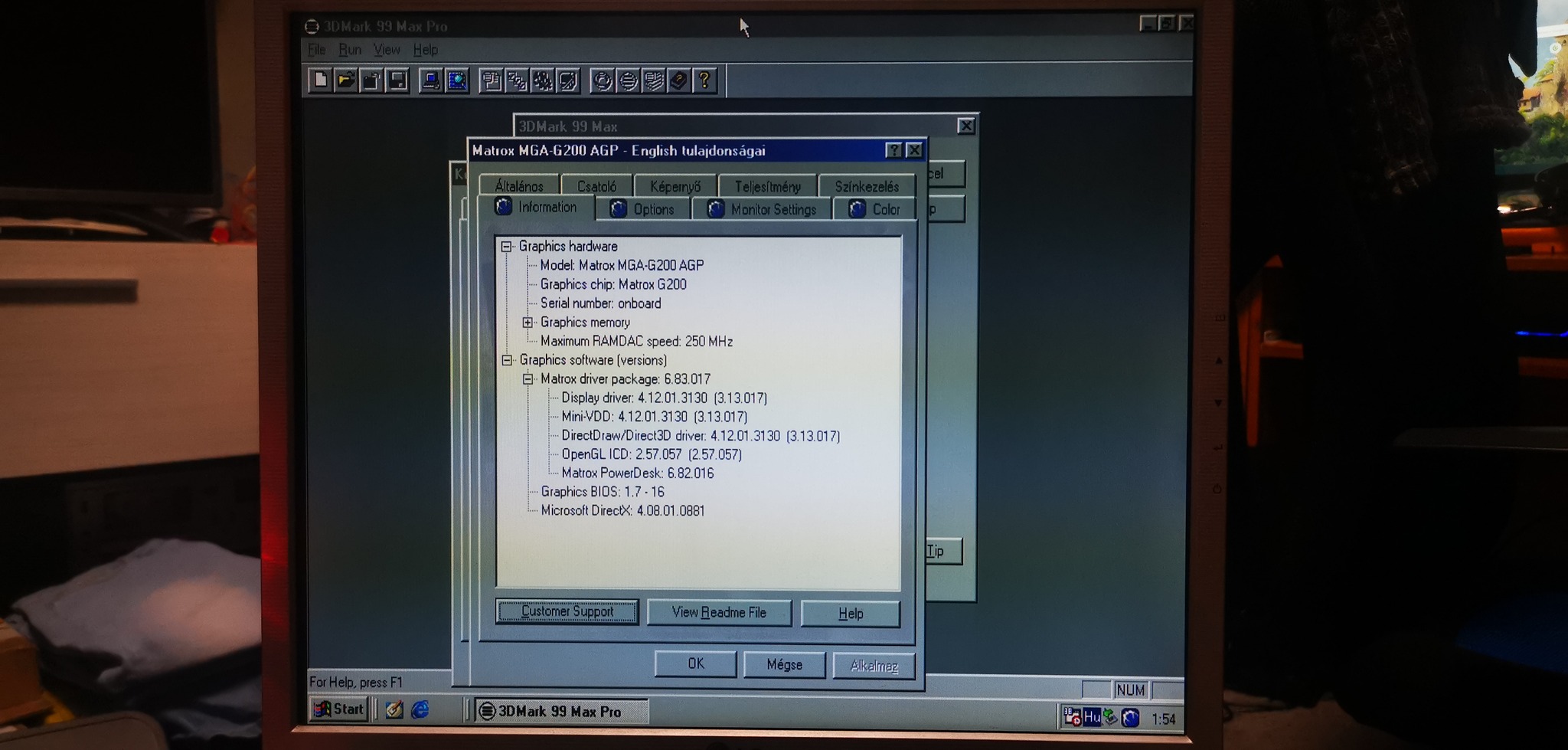Select the "Microsoft DirectX: 4.08.01.0881" row
Image resolution: width=1568 pixels, height=750 pixels.
click(x=622, y=511)
